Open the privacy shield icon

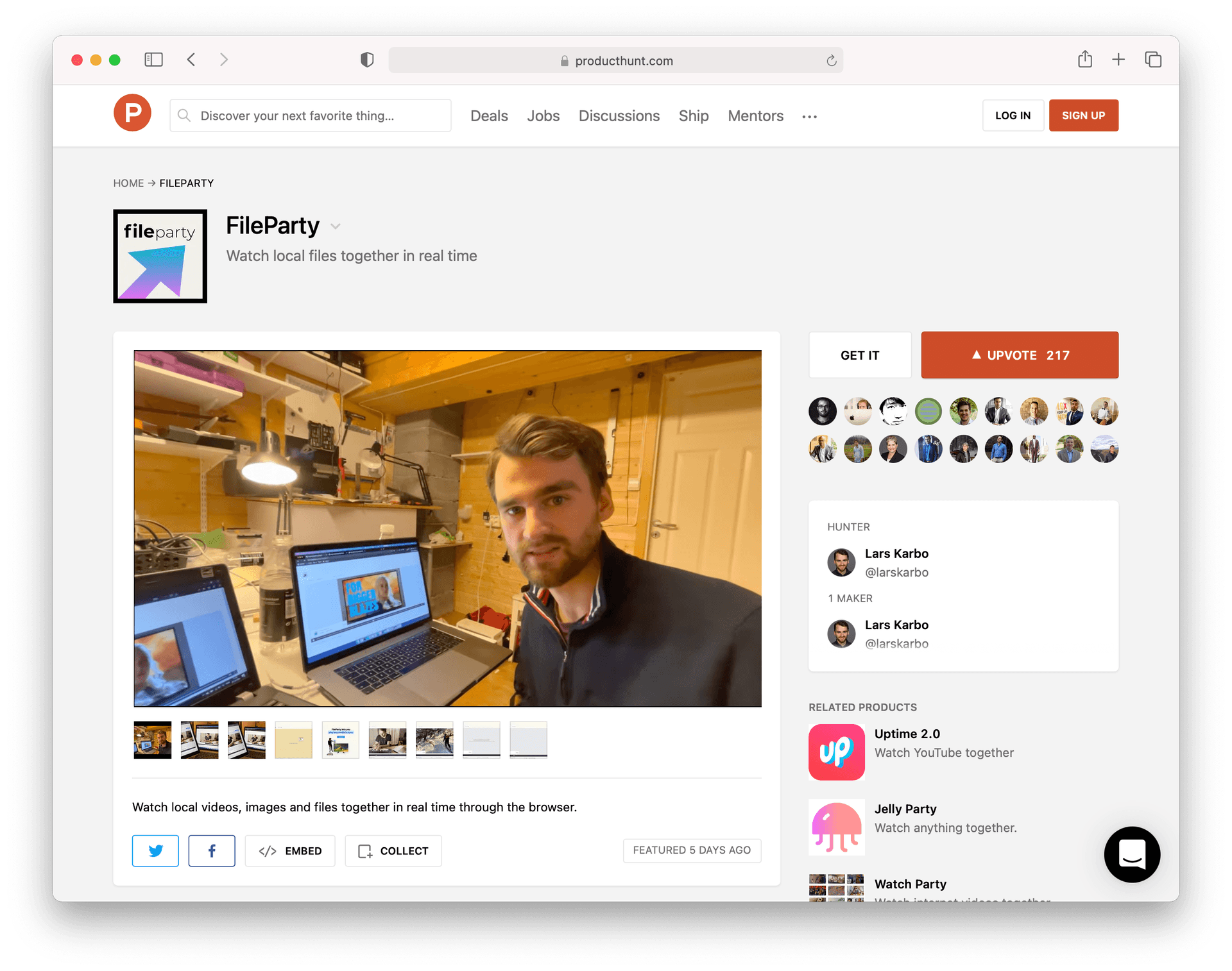[x=367, y=60]
